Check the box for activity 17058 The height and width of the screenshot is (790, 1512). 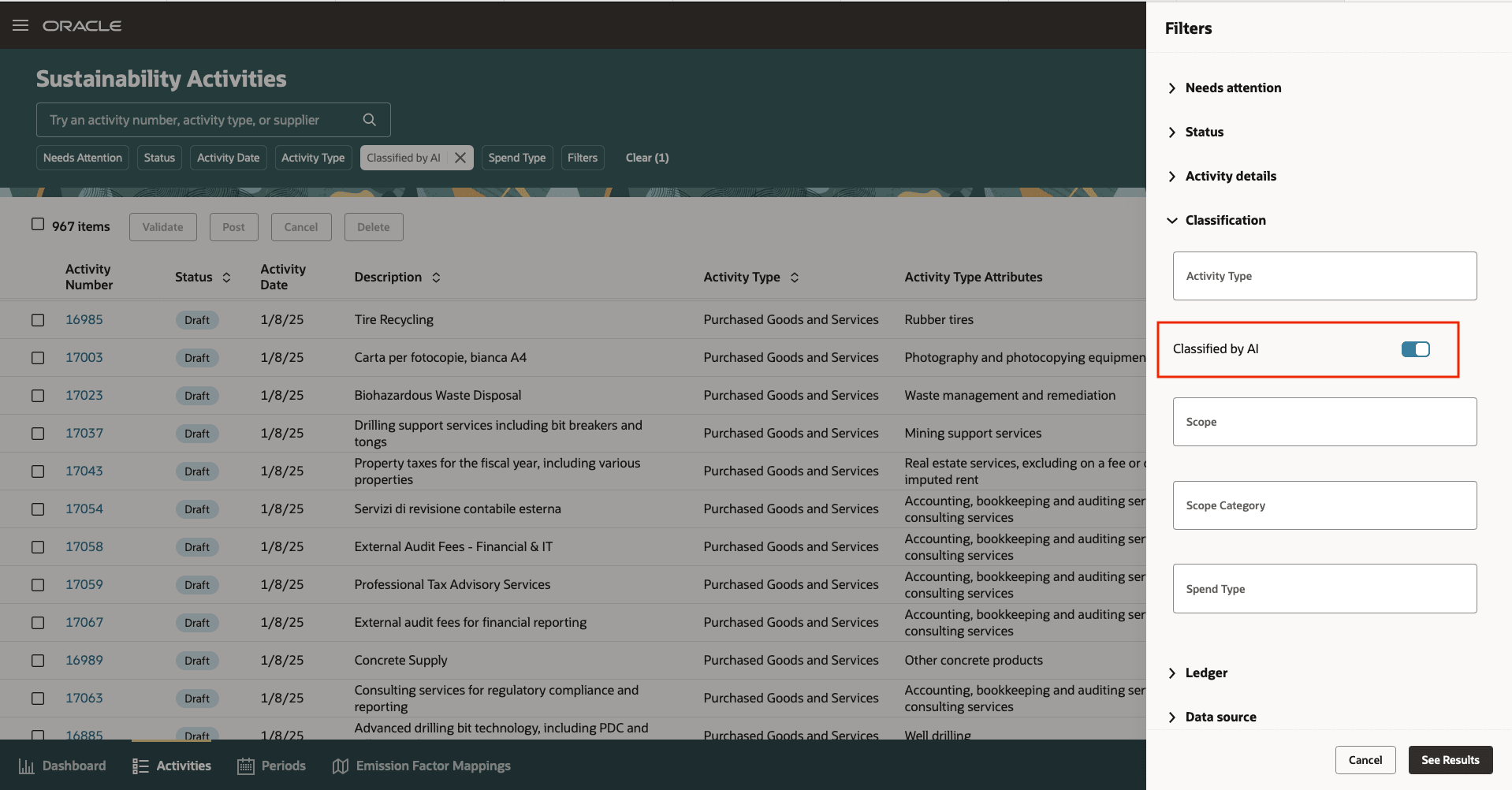click(38, 547)
